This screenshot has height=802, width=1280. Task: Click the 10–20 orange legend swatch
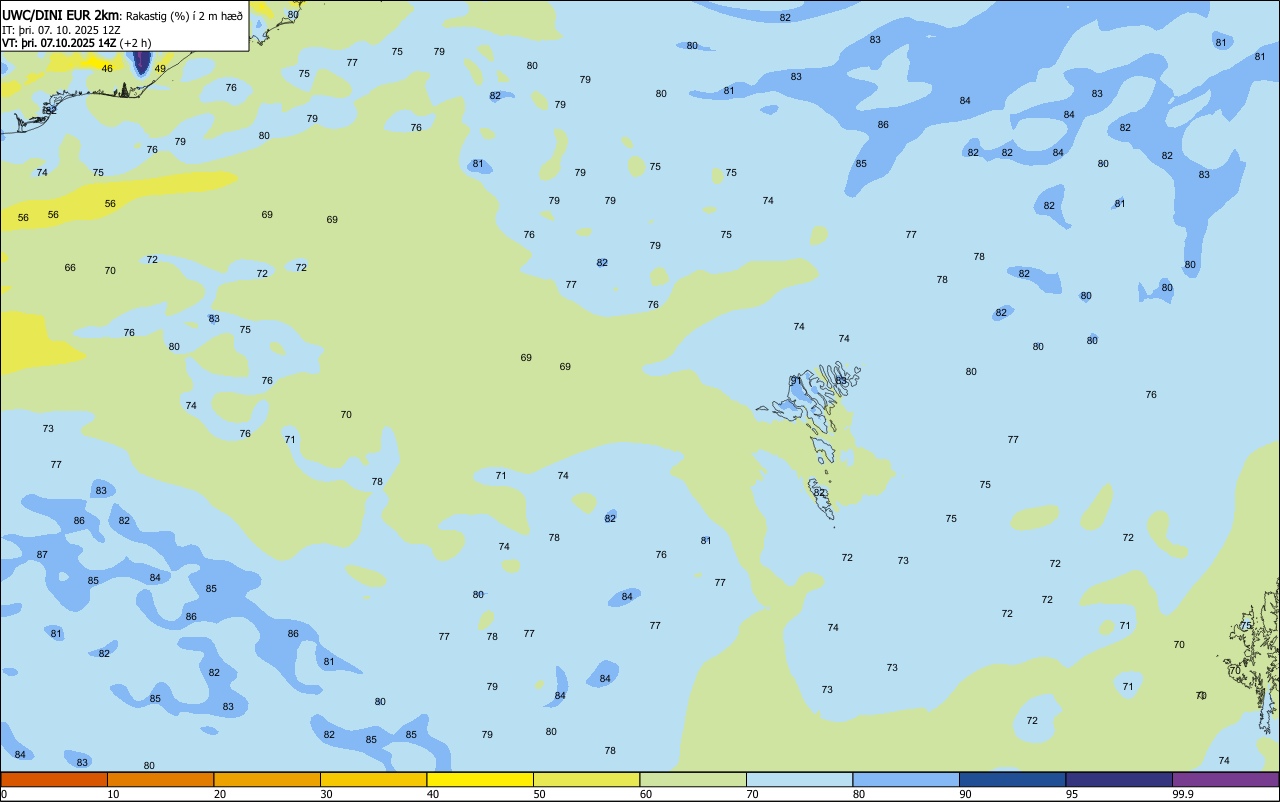coord(160,779)
